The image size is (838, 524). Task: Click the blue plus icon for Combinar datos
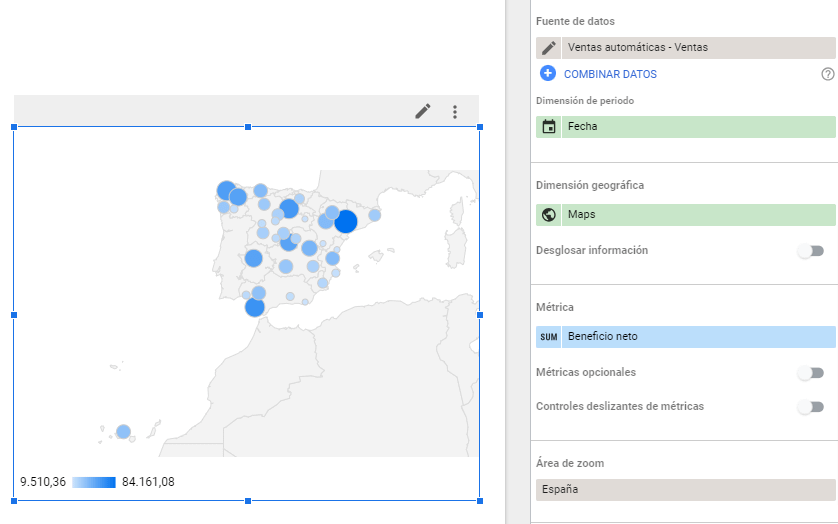[548, 73]
